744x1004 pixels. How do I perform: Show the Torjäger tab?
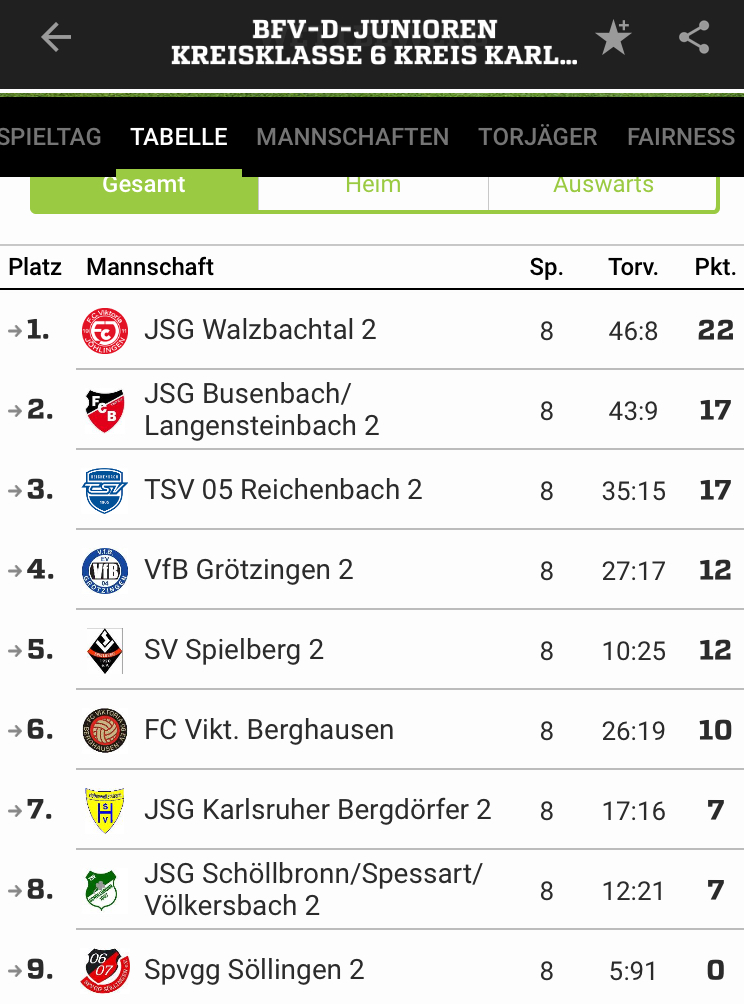click(x=538, y=137)
